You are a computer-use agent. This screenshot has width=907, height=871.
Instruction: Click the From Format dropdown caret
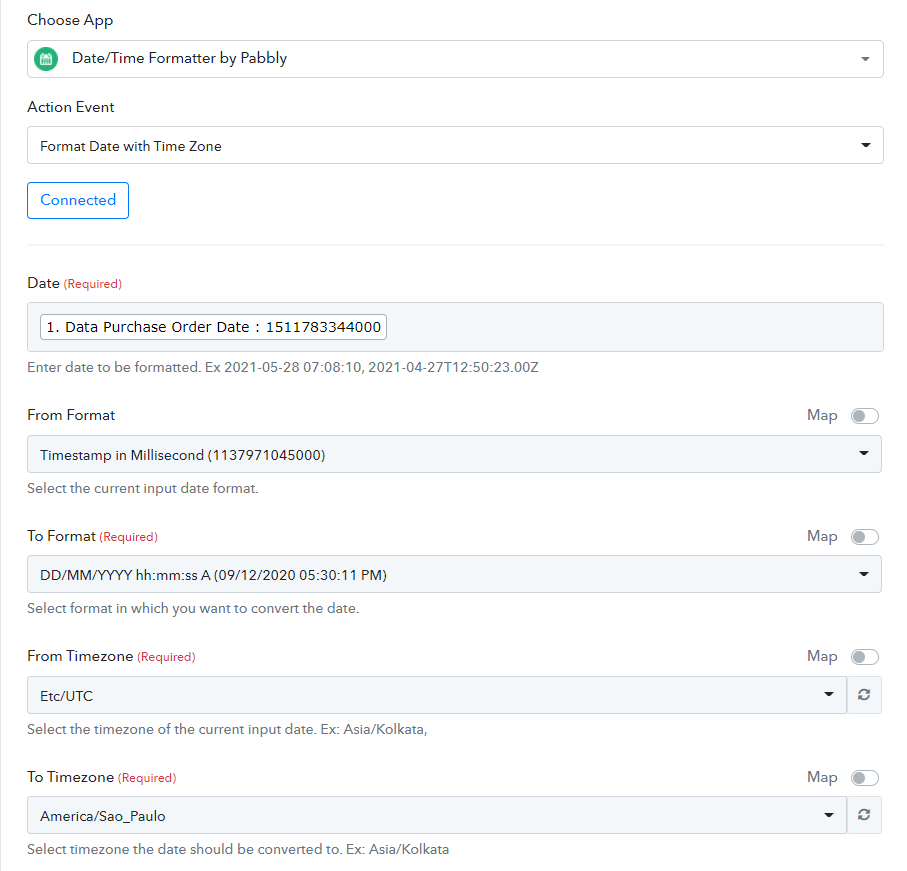863,455
